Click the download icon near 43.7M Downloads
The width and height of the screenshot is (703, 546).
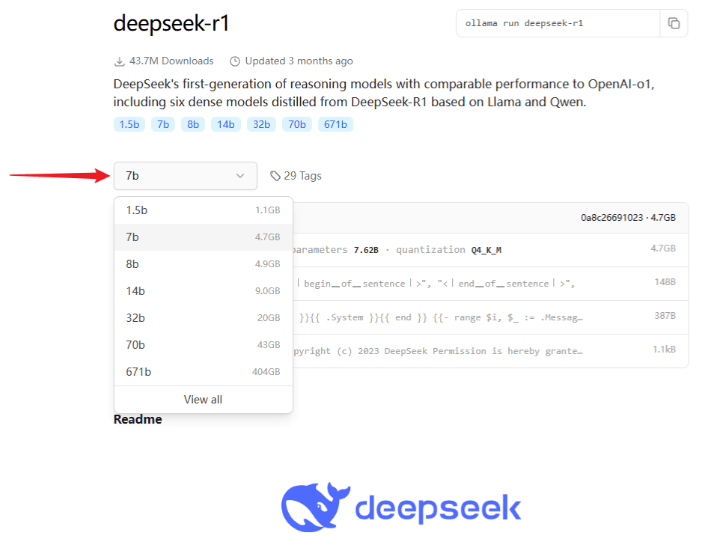pyautogui.click(x=120, y=60)
